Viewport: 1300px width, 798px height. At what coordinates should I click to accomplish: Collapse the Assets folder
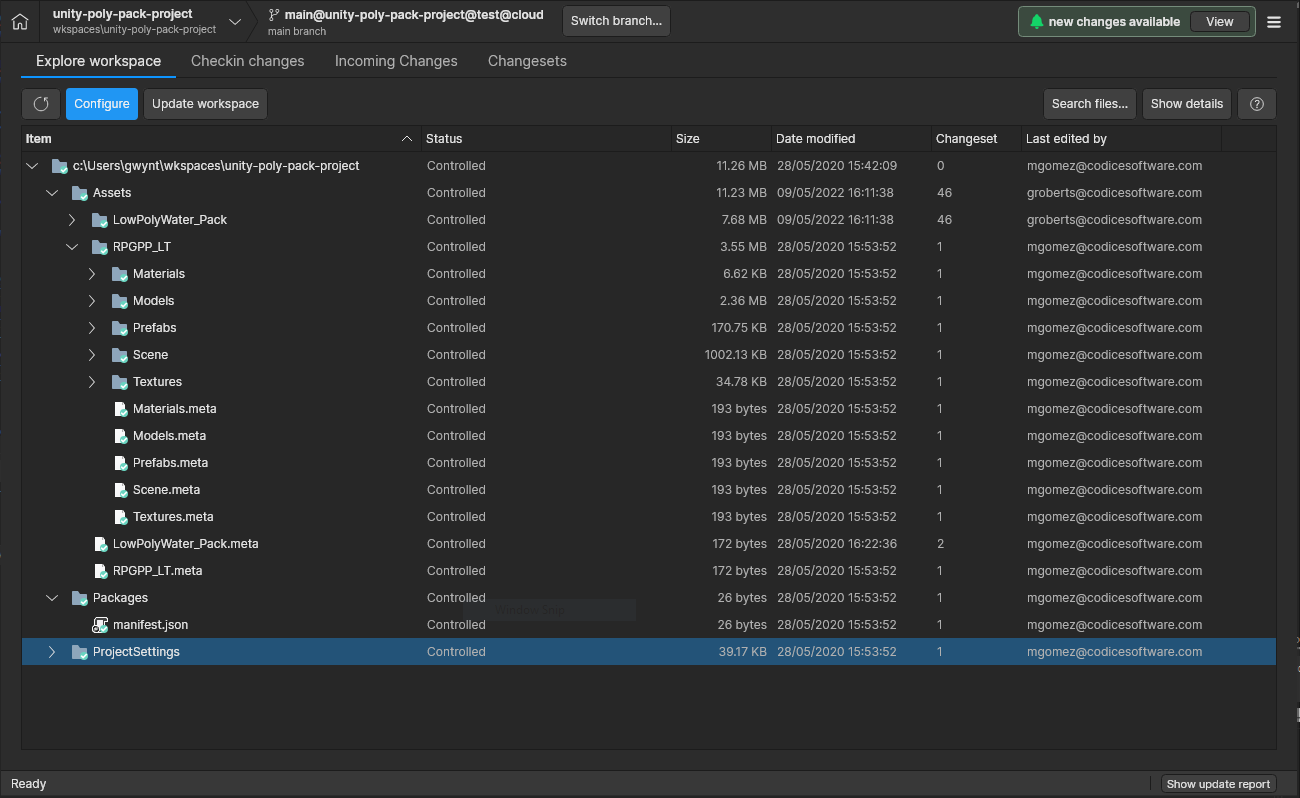coord(52,192)
